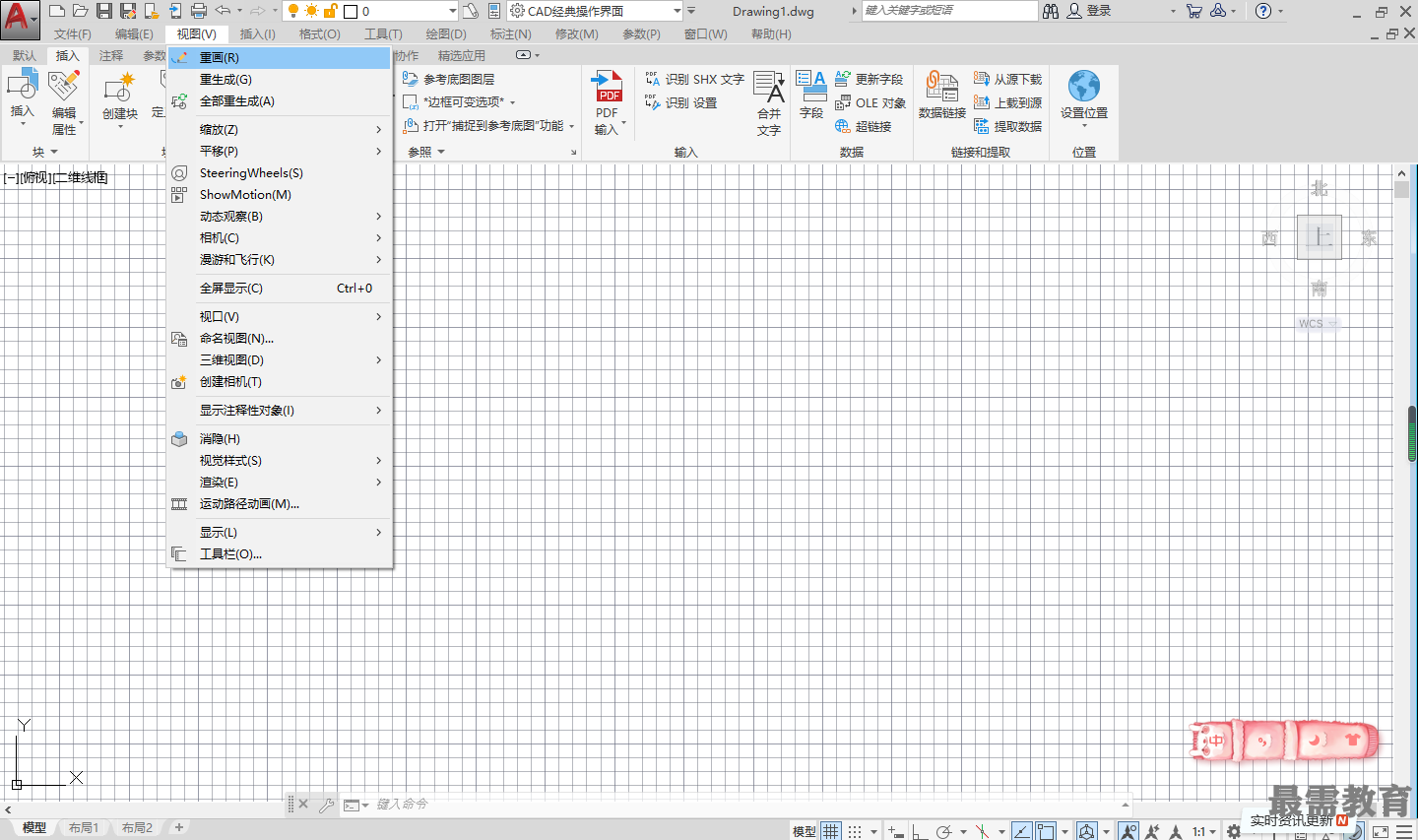Image resolution: width=1418 pixels, height=840 pixels.
Task: Expand the 三维视图(D) submenu
Action: coord(280,359)
